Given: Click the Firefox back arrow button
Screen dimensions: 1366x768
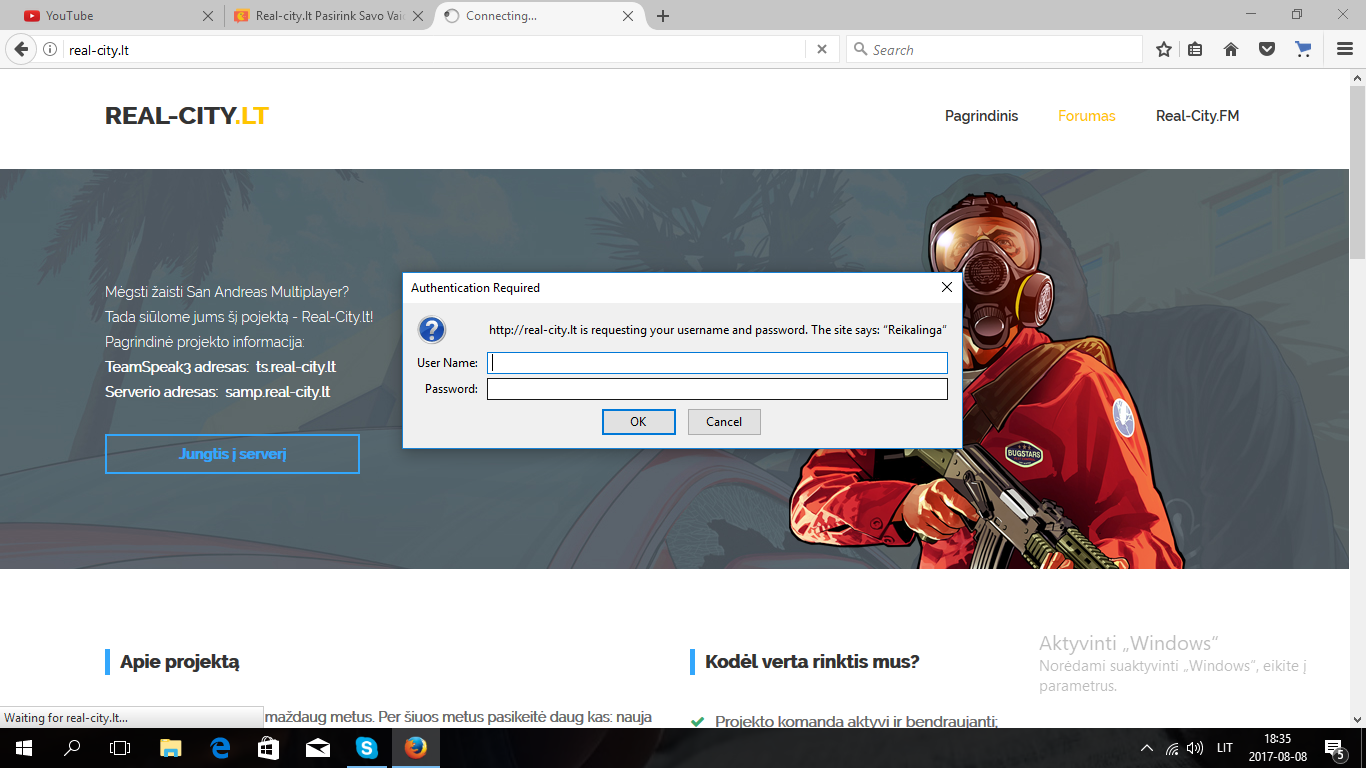Looking at the screenshot, I should [20, 49].
